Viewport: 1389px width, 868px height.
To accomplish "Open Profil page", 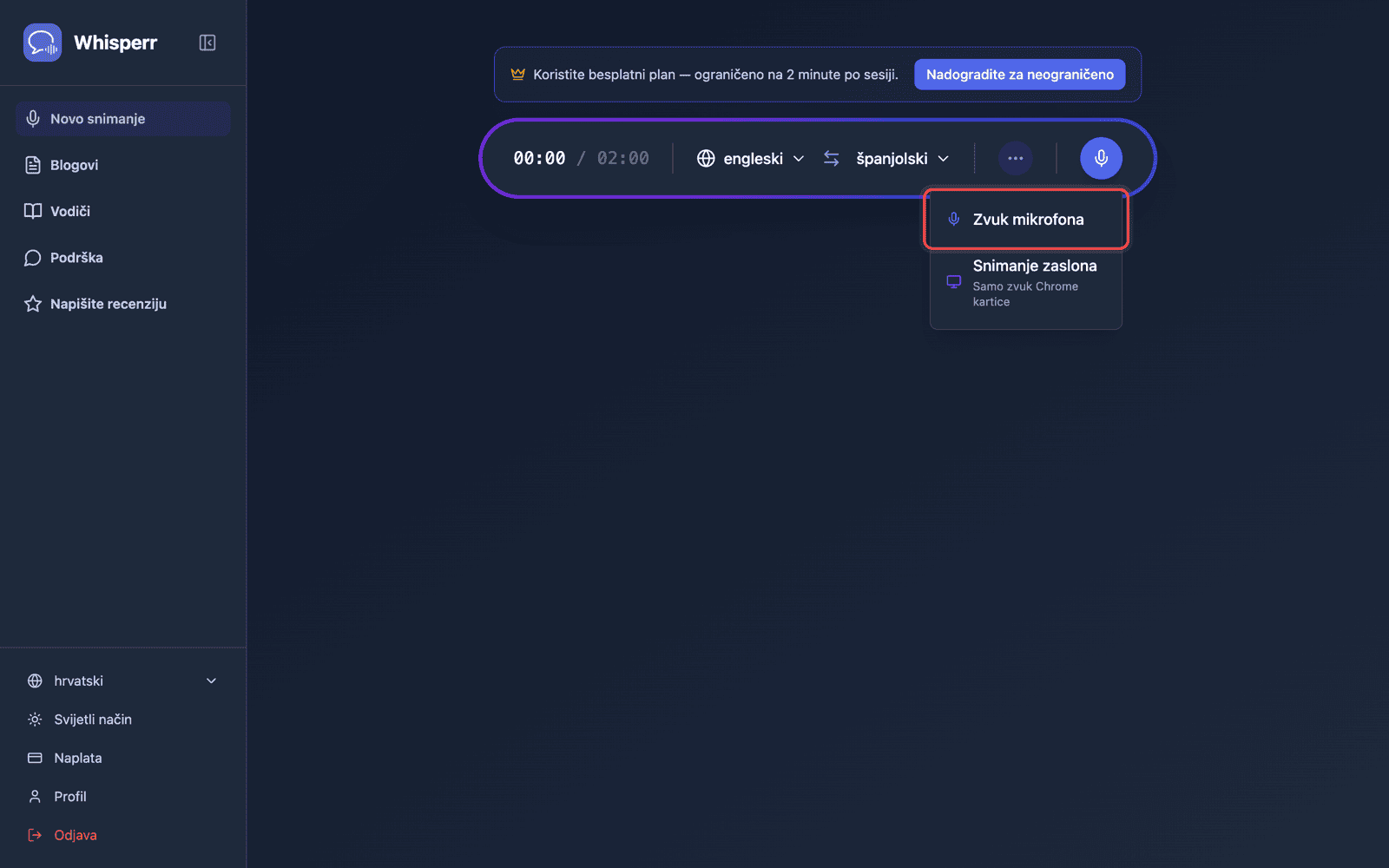I will [122, 797].
